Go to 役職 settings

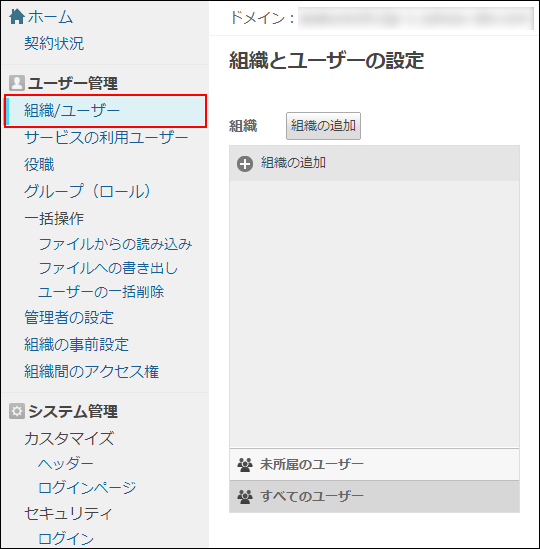tap(39, 164)
